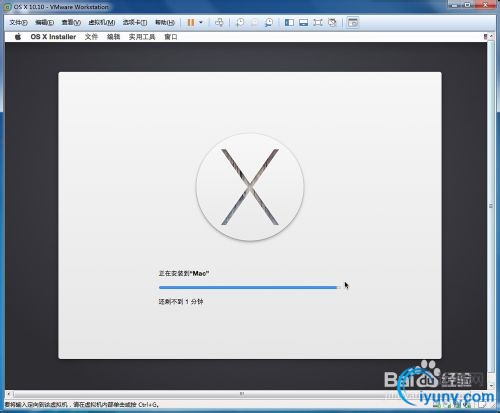This screenshot has height=413, width=500.
Task: Open the power options dropdown arrow beside the pause icon
Action: click(201, 22)
